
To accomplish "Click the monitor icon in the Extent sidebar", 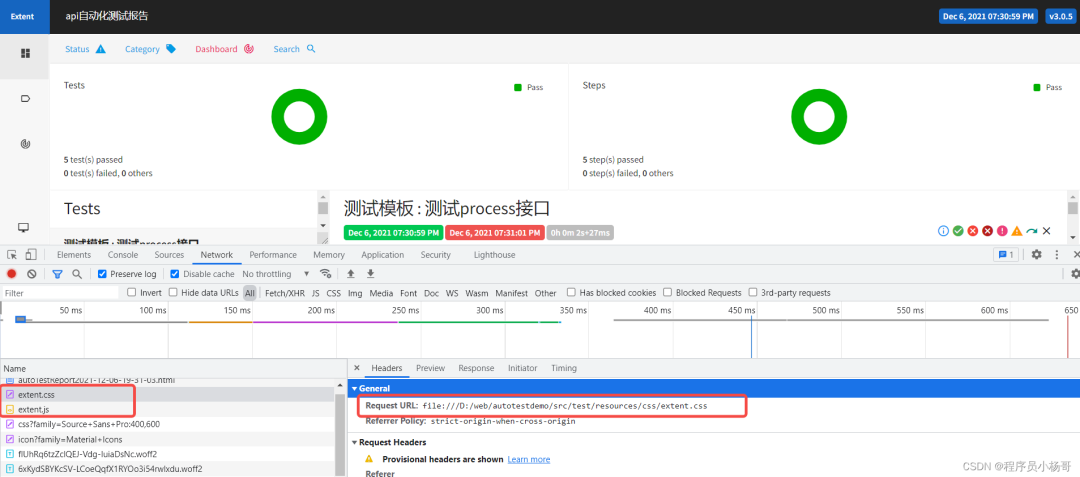I will tap(24, 227).
